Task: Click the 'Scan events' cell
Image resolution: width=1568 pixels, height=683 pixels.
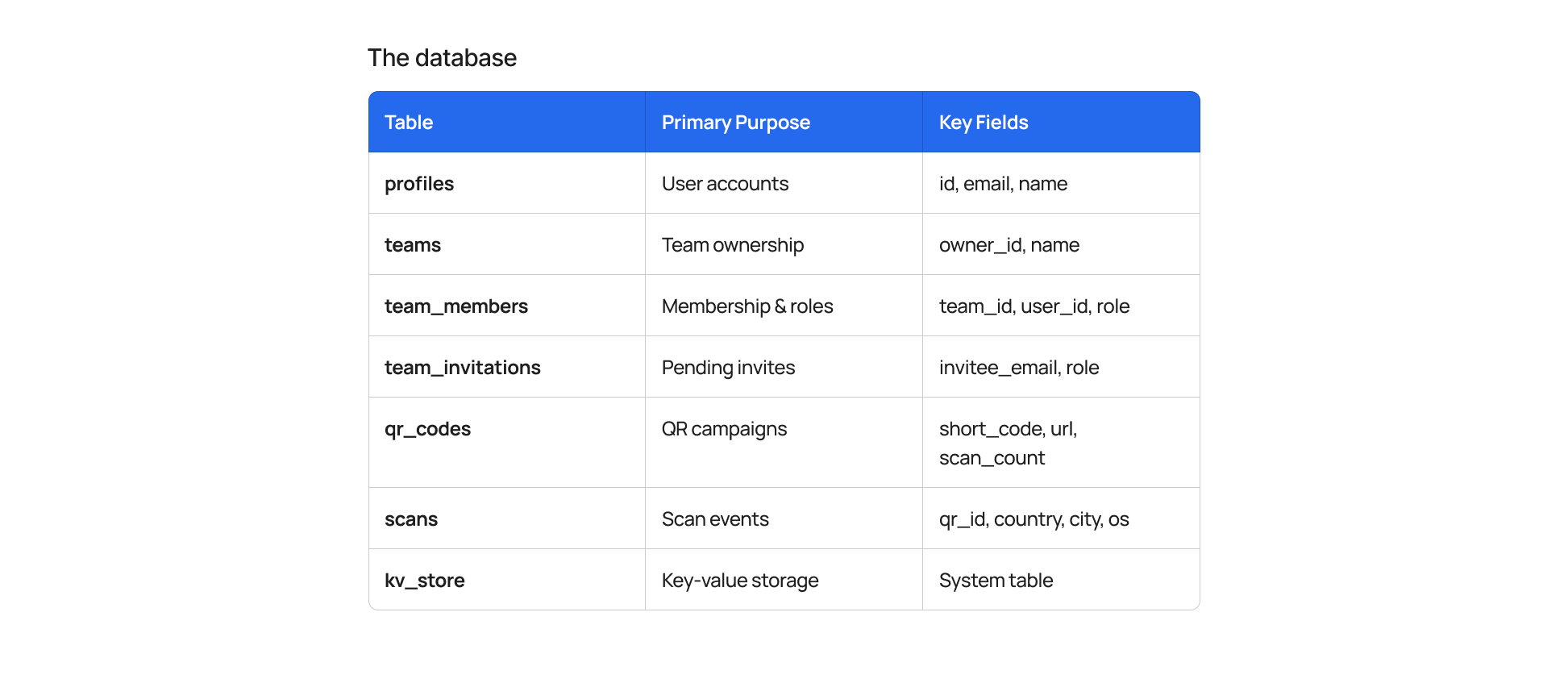Action: click(x=784, y=518)
